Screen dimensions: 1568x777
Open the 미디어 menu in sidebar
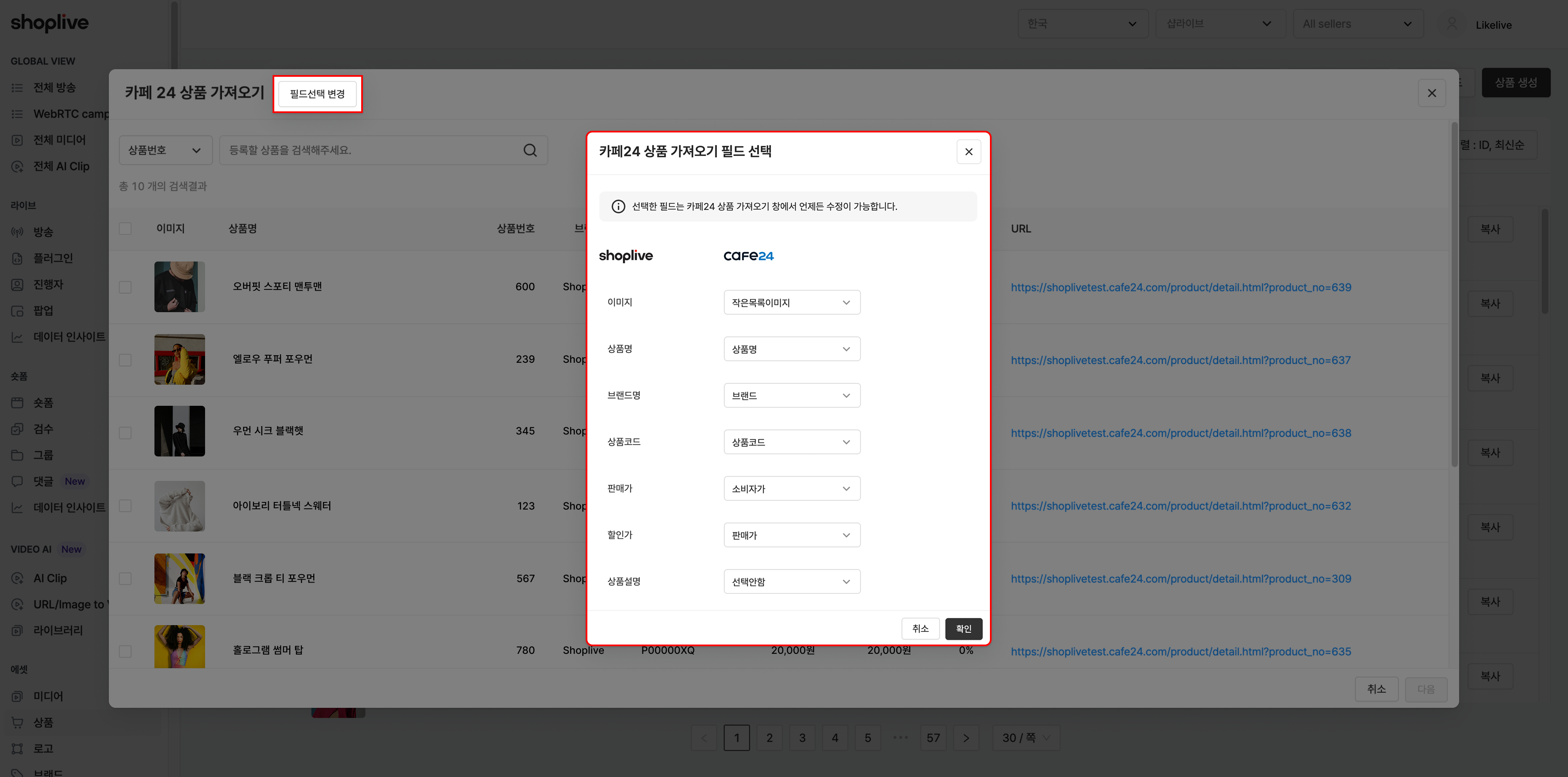(x=48, y=696)
